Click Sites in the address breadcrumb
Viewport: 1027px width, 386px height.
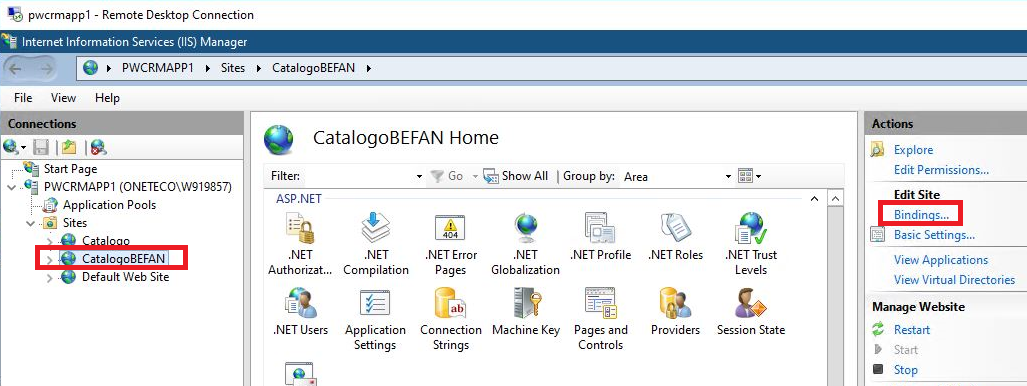(233, 68)
